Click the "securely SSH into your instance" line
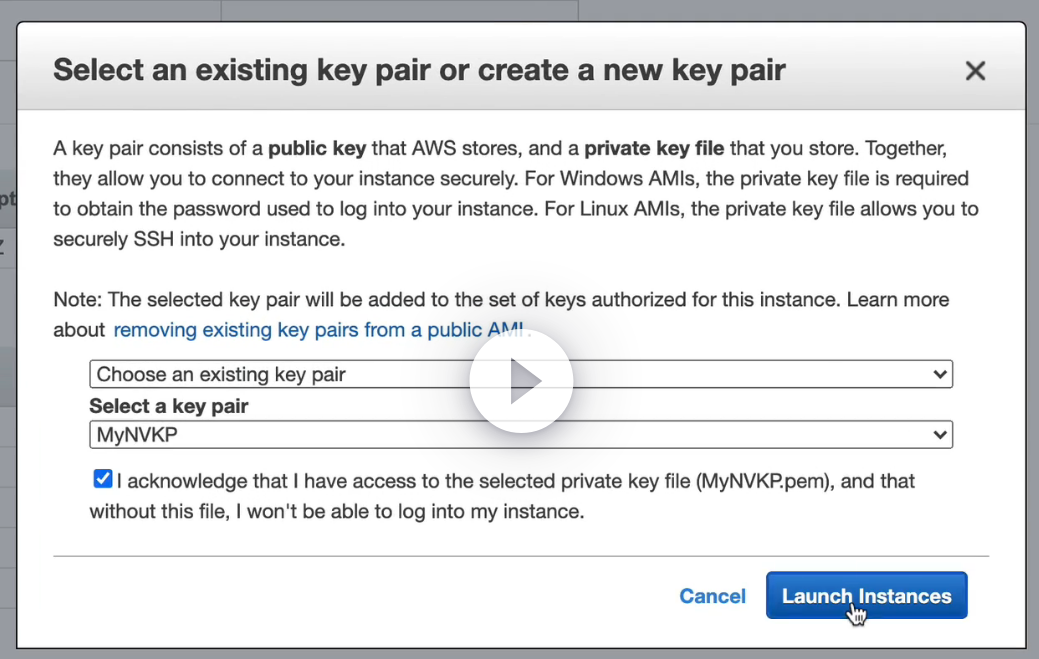This screenshot has height=659, width=1039. [x=198, y=240]
